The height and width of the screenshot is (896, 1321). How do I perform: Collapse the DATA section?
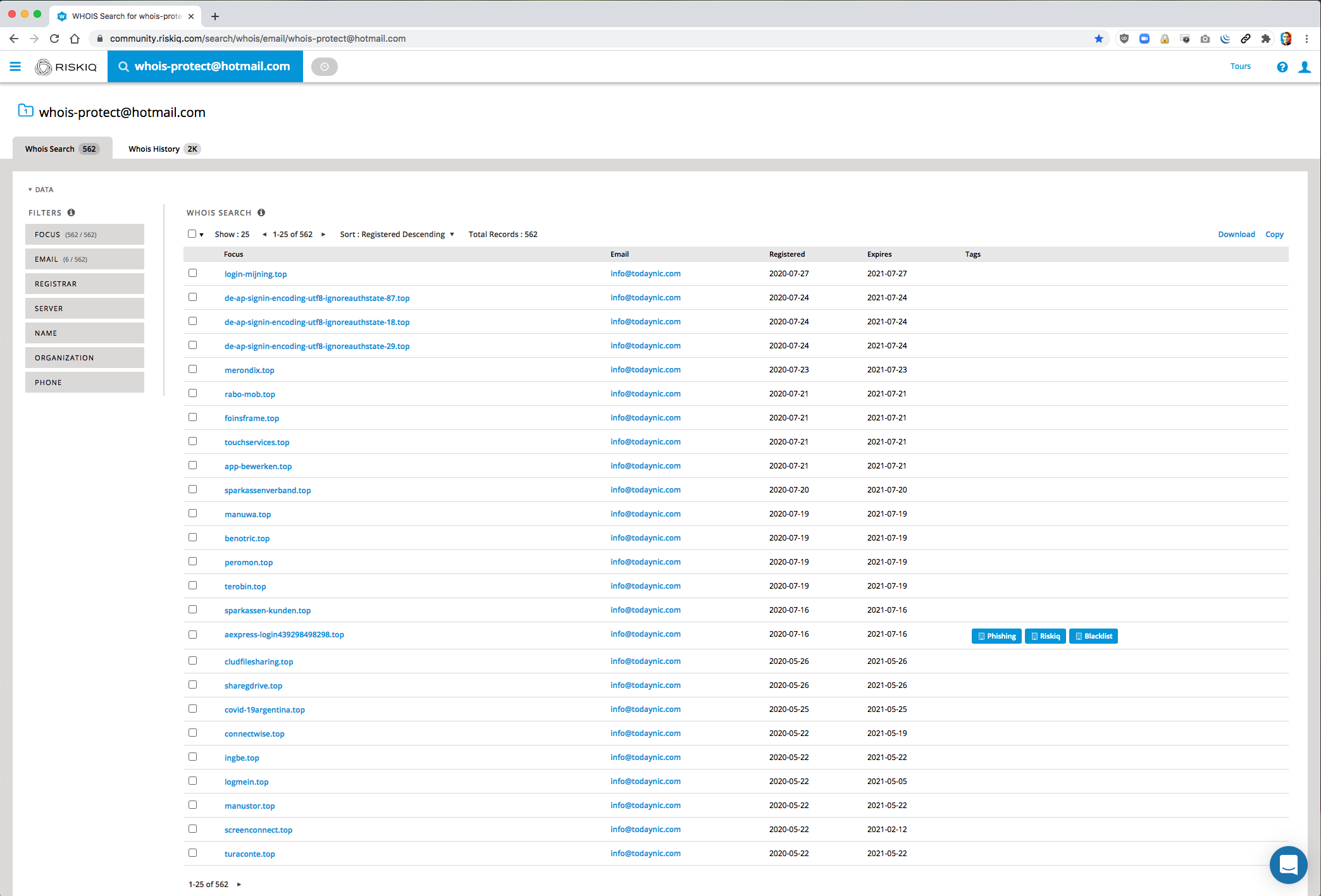40,190
